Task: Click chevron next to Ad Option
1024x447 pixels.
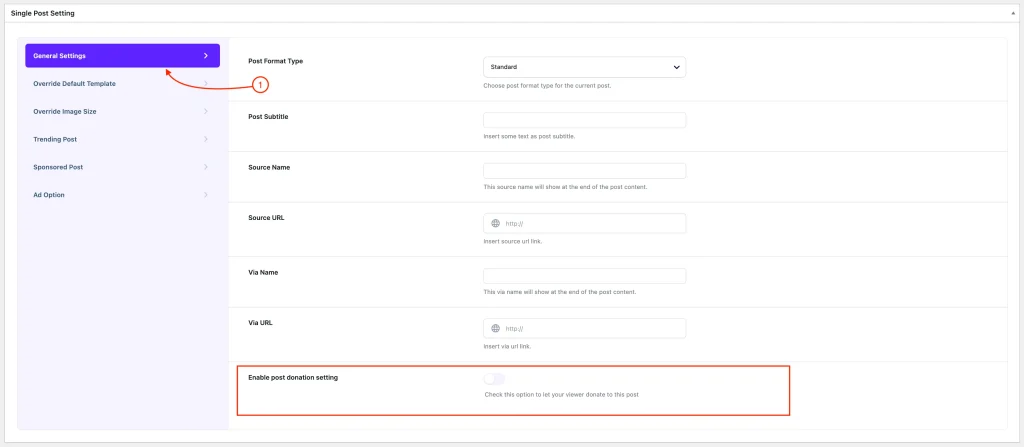Action: (x=206, y=195)
